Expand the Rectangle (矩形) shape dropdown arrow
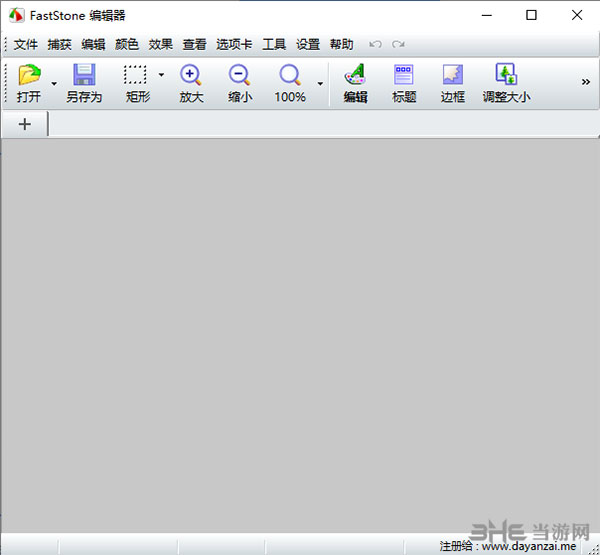600x555 pixels. [x=161, y=75]
